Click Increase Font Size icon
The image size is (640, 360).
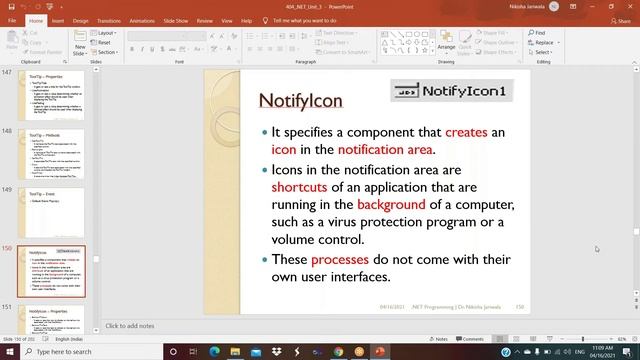(x=212, y=36)
